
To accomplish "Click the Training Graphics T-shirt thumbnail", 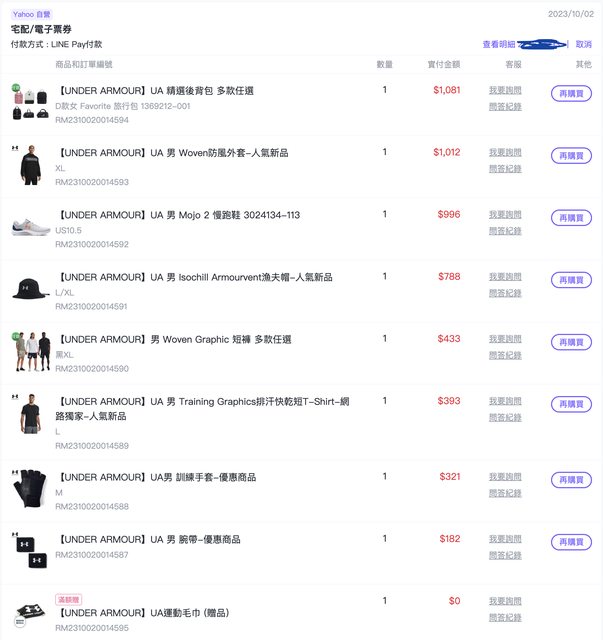I will coord(30,413).
